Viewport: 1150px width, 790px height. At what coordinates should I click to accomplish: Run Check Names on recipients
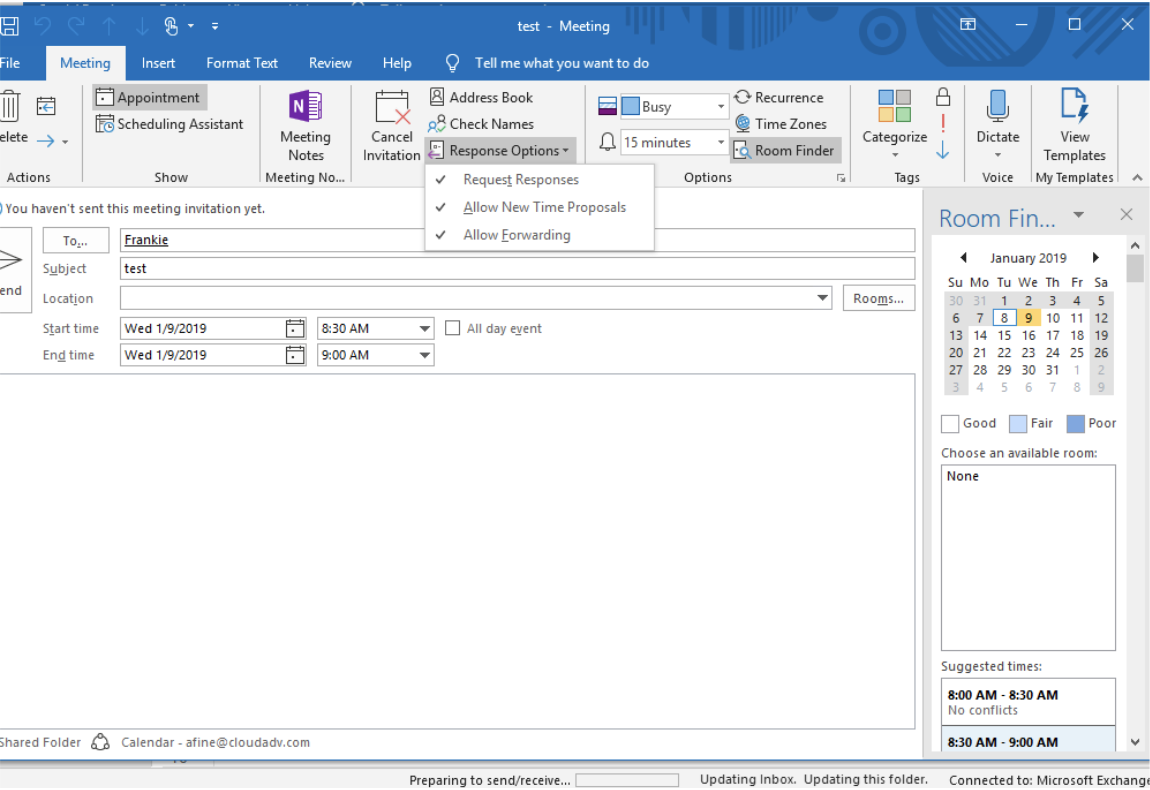tap(481, 124)
